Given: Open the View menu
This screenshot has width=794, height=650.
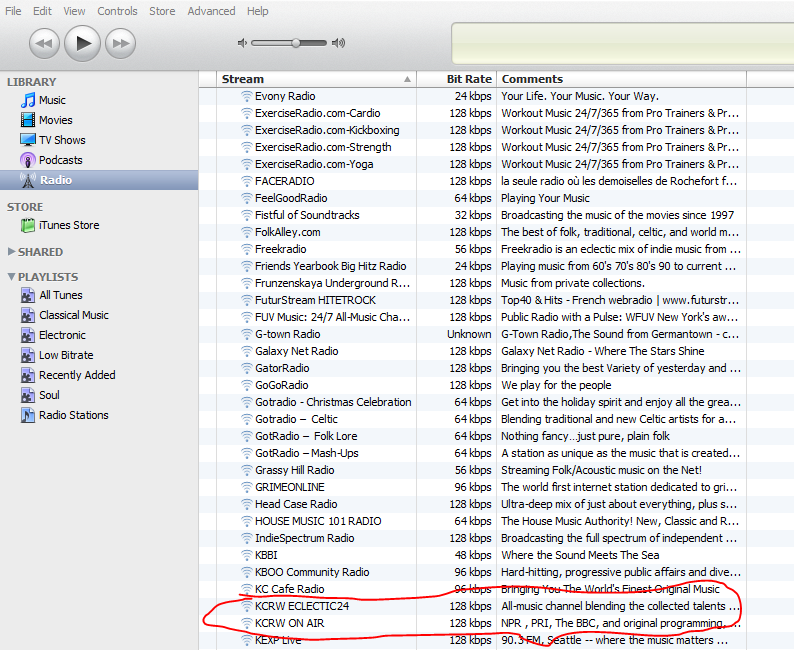Looking at the screenshot, I should (74, 11).
